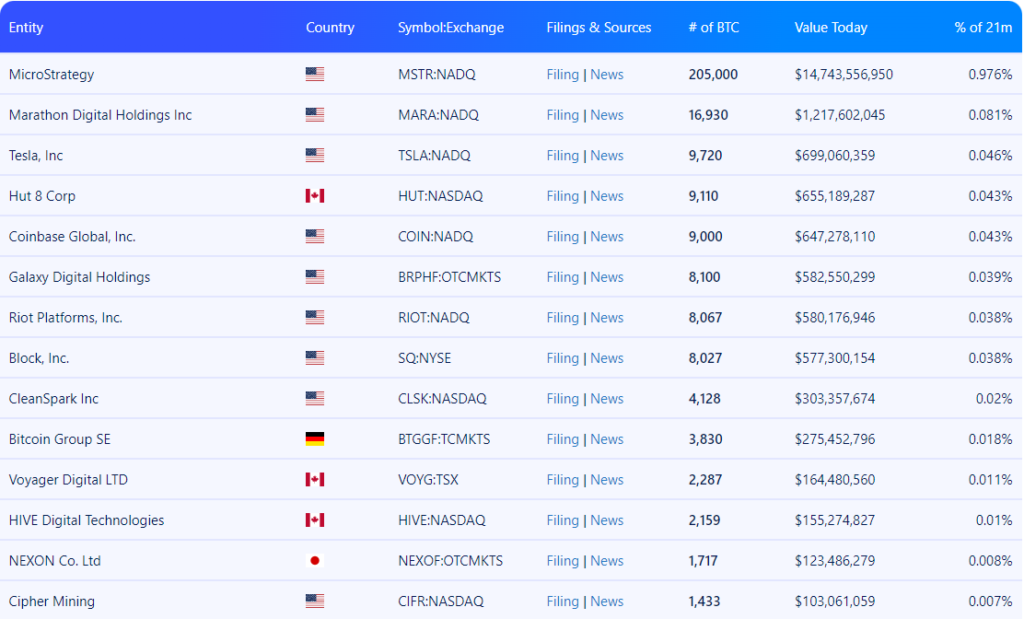The image size is (1024, 619).
Task: Open MicroStrategy's Filing link
Action: tap(563, 74)
